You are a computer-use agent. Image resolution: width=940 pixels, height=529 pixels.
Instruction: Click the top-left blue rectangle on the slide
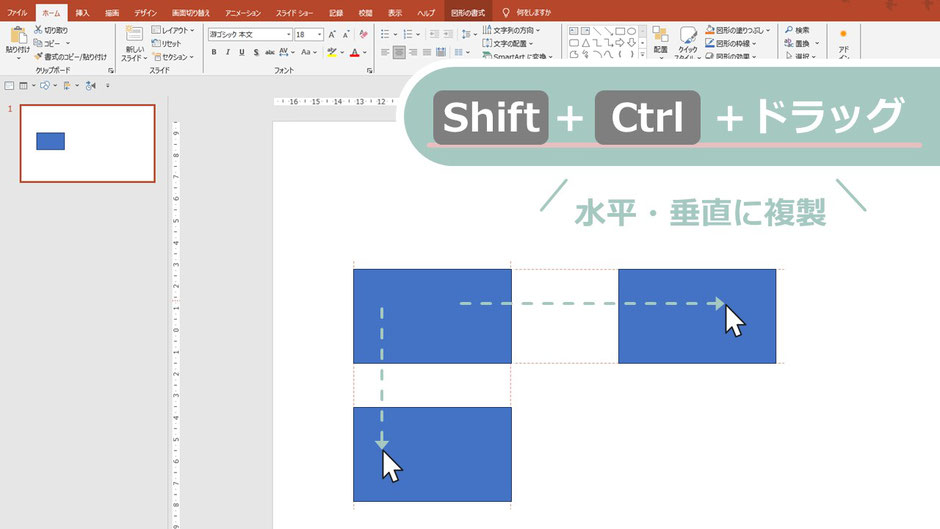point(432,316)
